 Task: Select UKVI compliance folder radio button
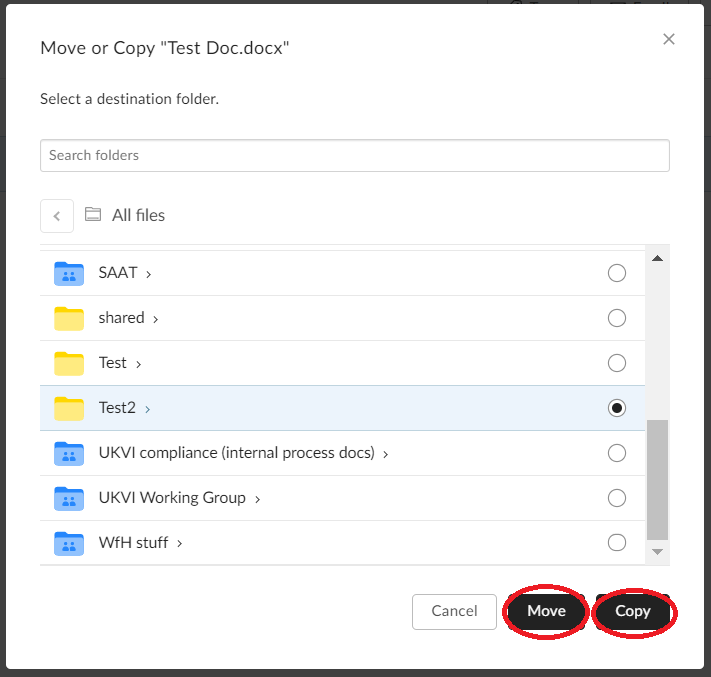click(x=617, y=453)
